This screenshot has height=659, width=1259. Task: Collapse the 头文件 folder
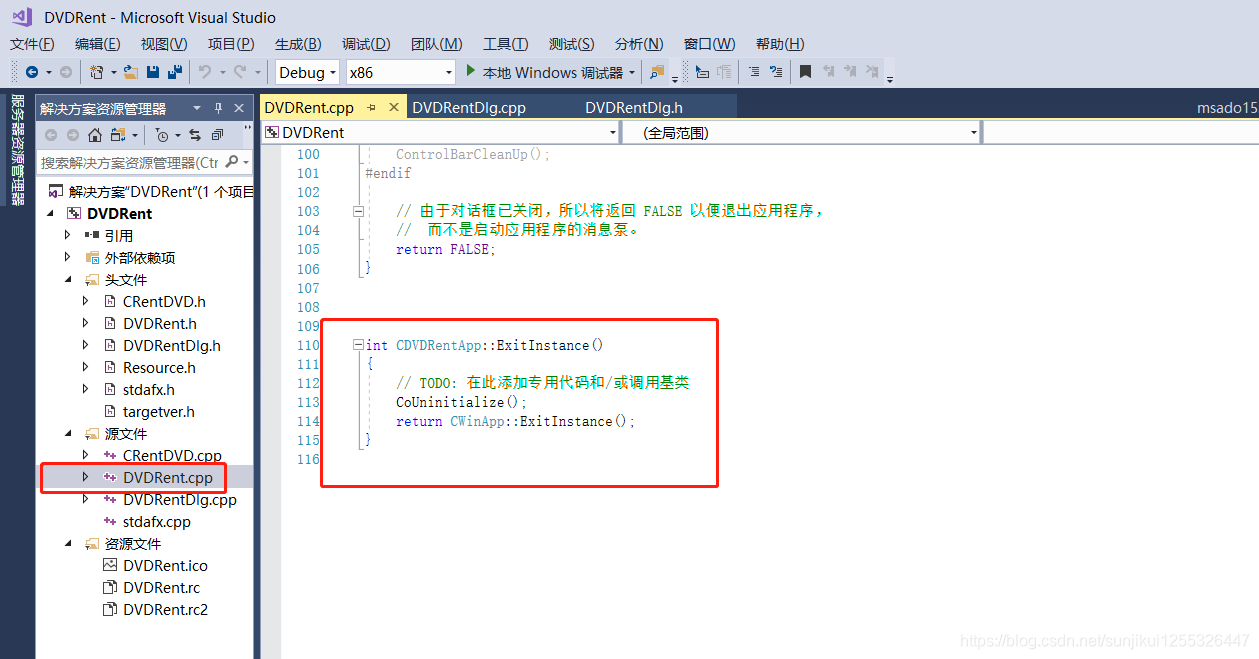pos(68,279)
